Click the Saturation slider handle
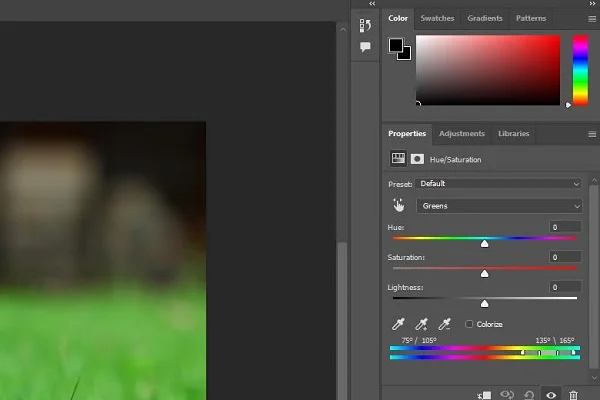 point(485,273)
